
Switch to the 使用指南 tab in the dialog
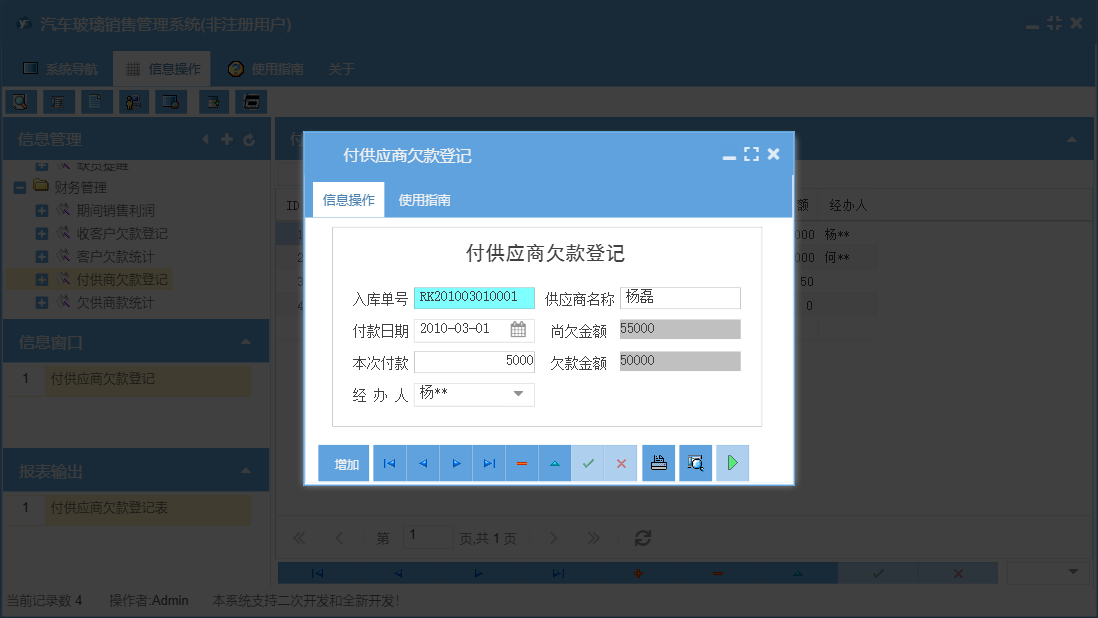pos(423,199)
